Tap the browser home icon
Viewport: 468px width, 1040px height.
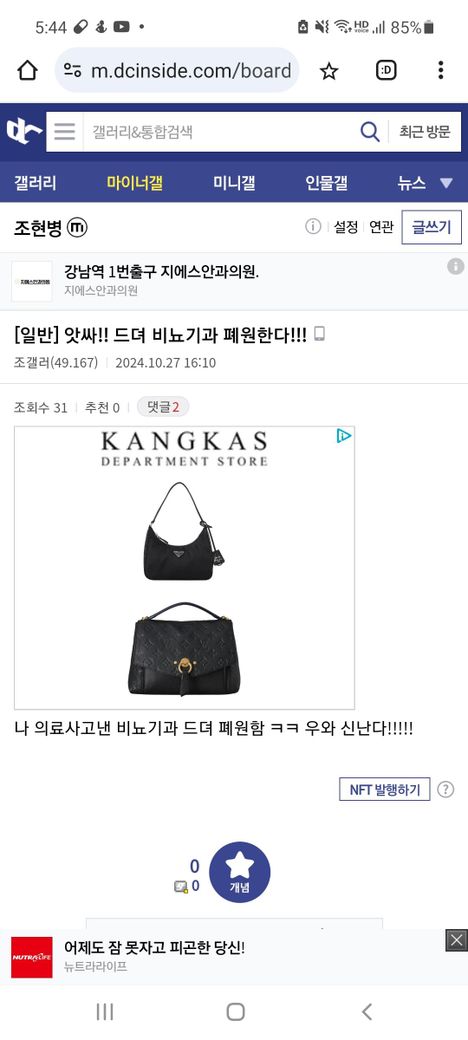tap(27, 70)
